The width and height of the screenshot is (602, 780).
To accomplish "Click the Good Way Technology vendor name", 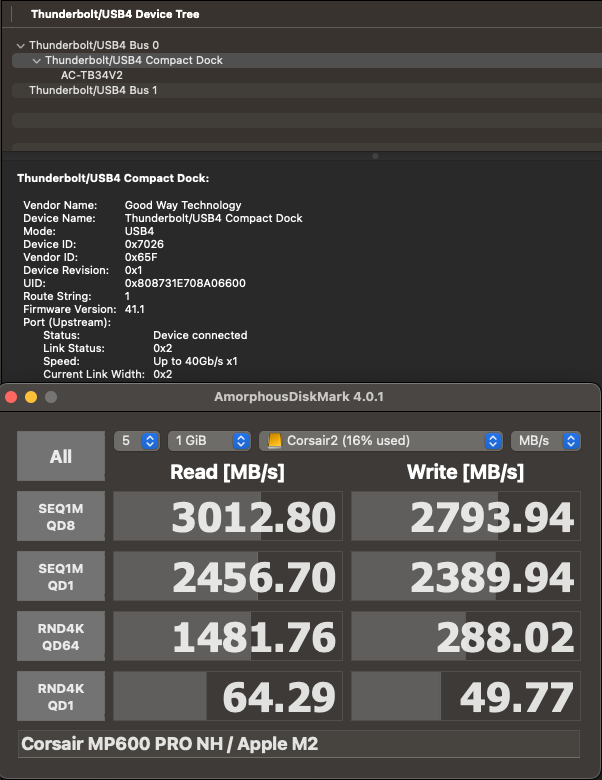I will coord(183,205).
